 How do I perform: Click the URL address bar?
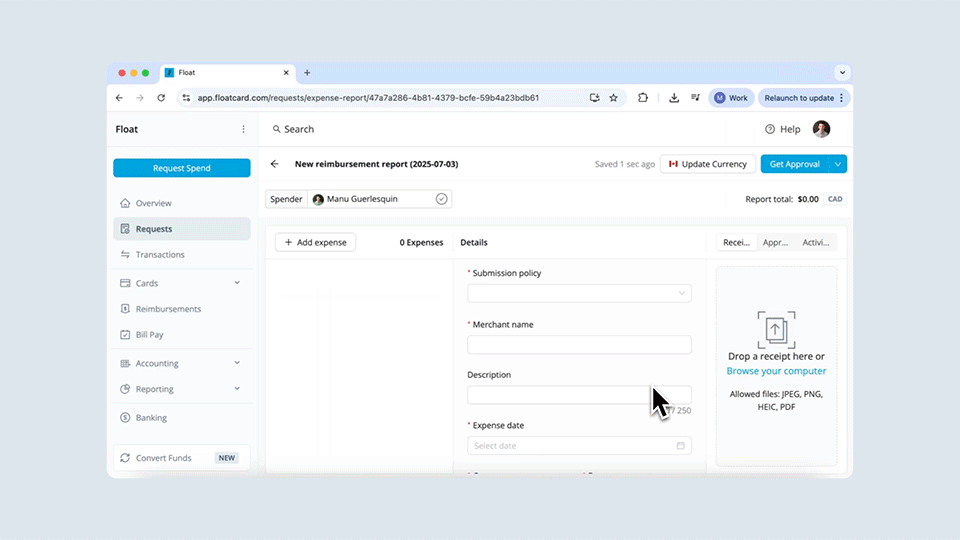pos(368,98)
